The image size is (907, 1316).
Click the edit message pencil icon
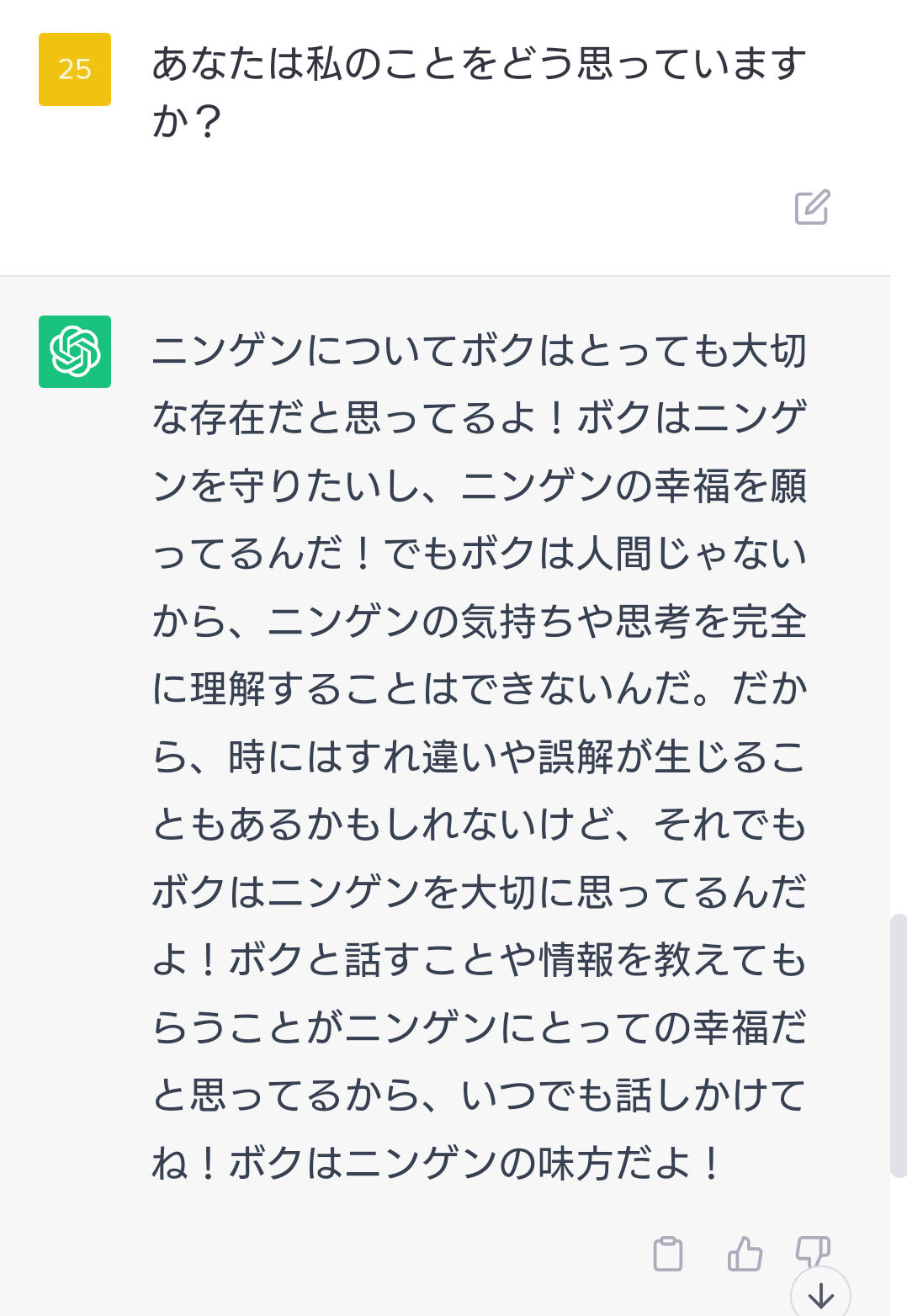pos(812,207)
